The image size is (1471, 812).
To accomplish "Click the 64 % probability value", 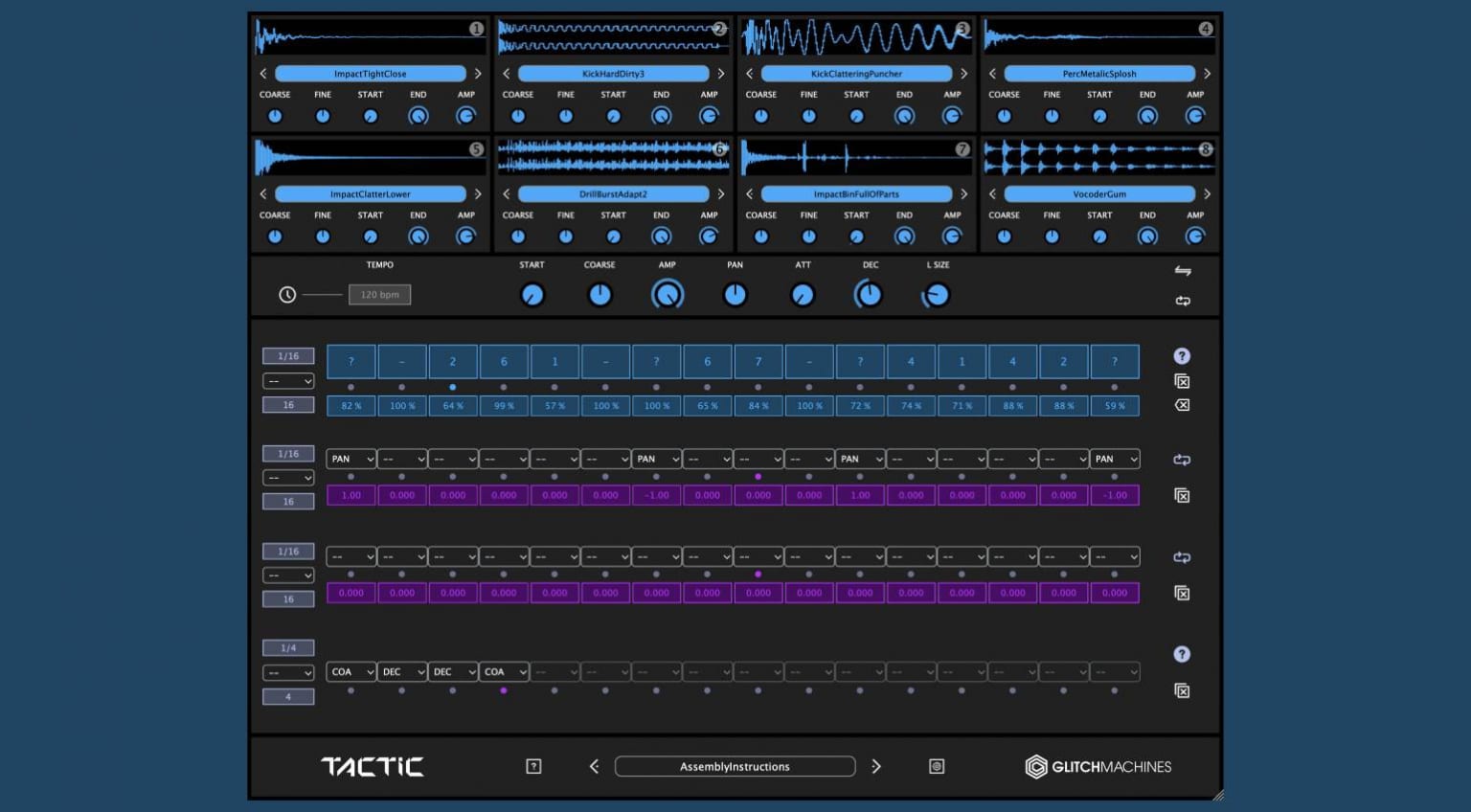I will click(453, 406).
